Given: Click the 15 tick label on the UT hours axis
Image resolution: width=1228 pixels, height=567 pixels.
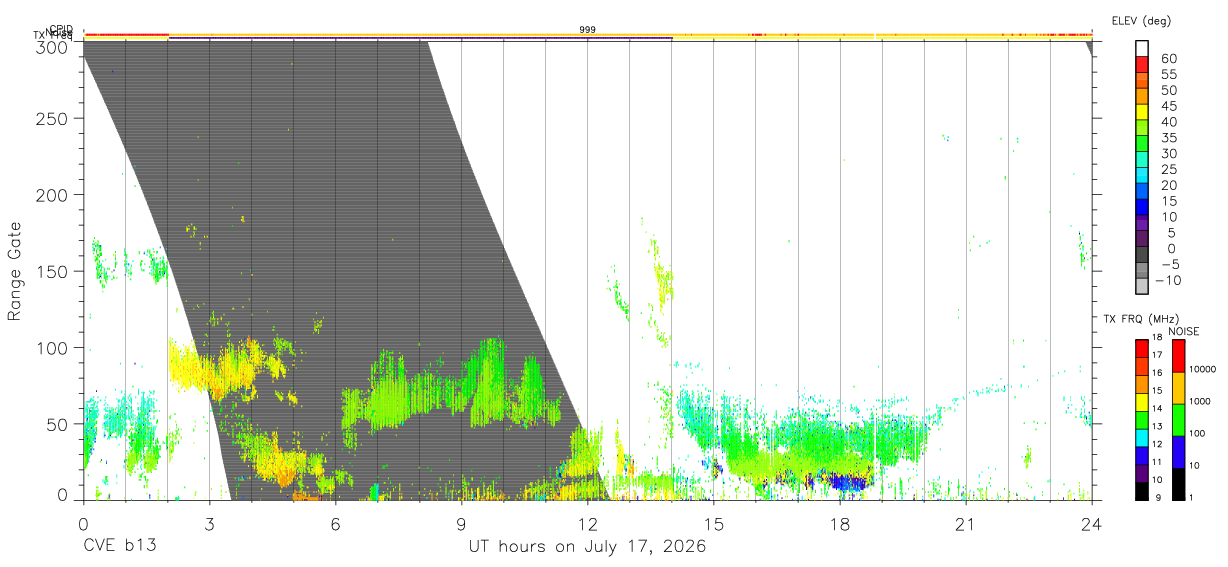Looking at the screenshot, I should 714,523.
